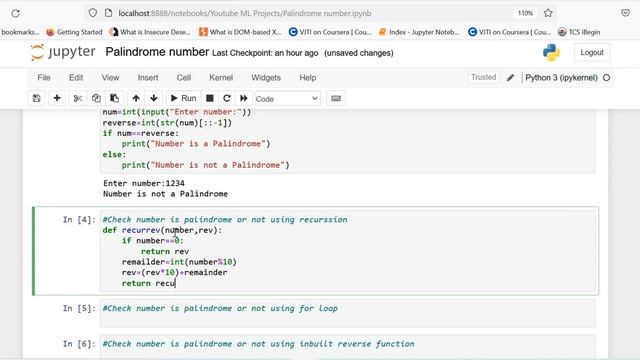This screenshot has width=640, height=360.
Task: Open the Kernel menu
Action: (221, 78)
